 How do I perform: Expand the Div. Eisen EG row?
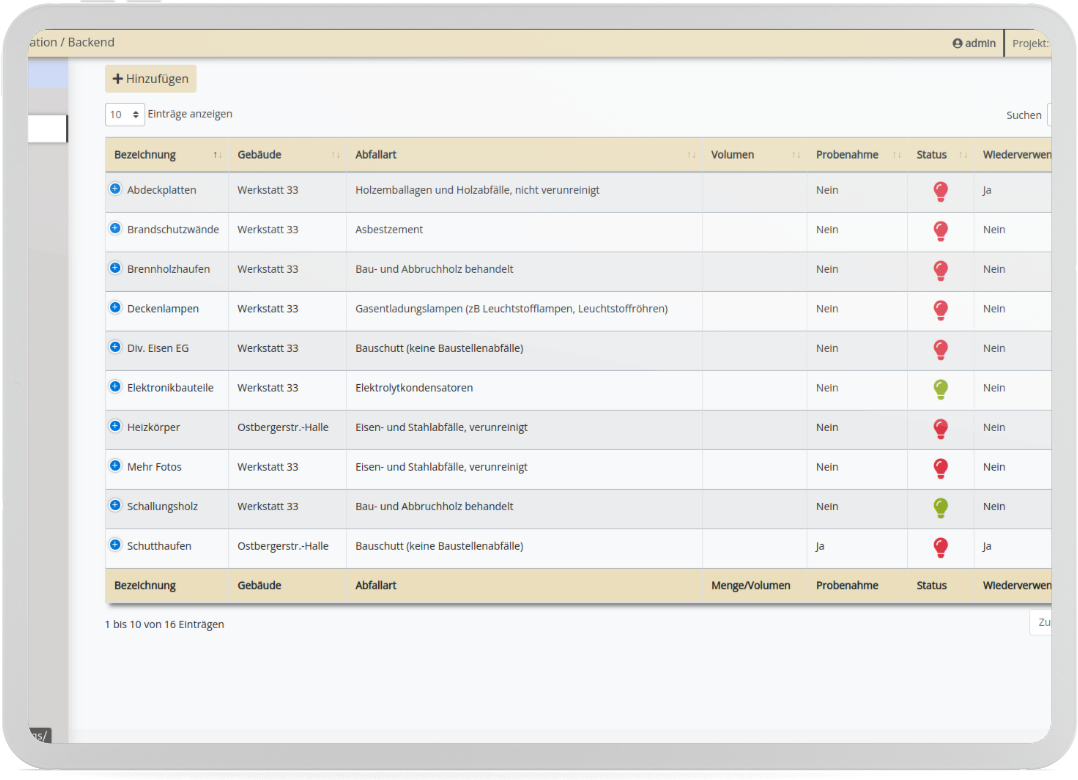[115, 347]
